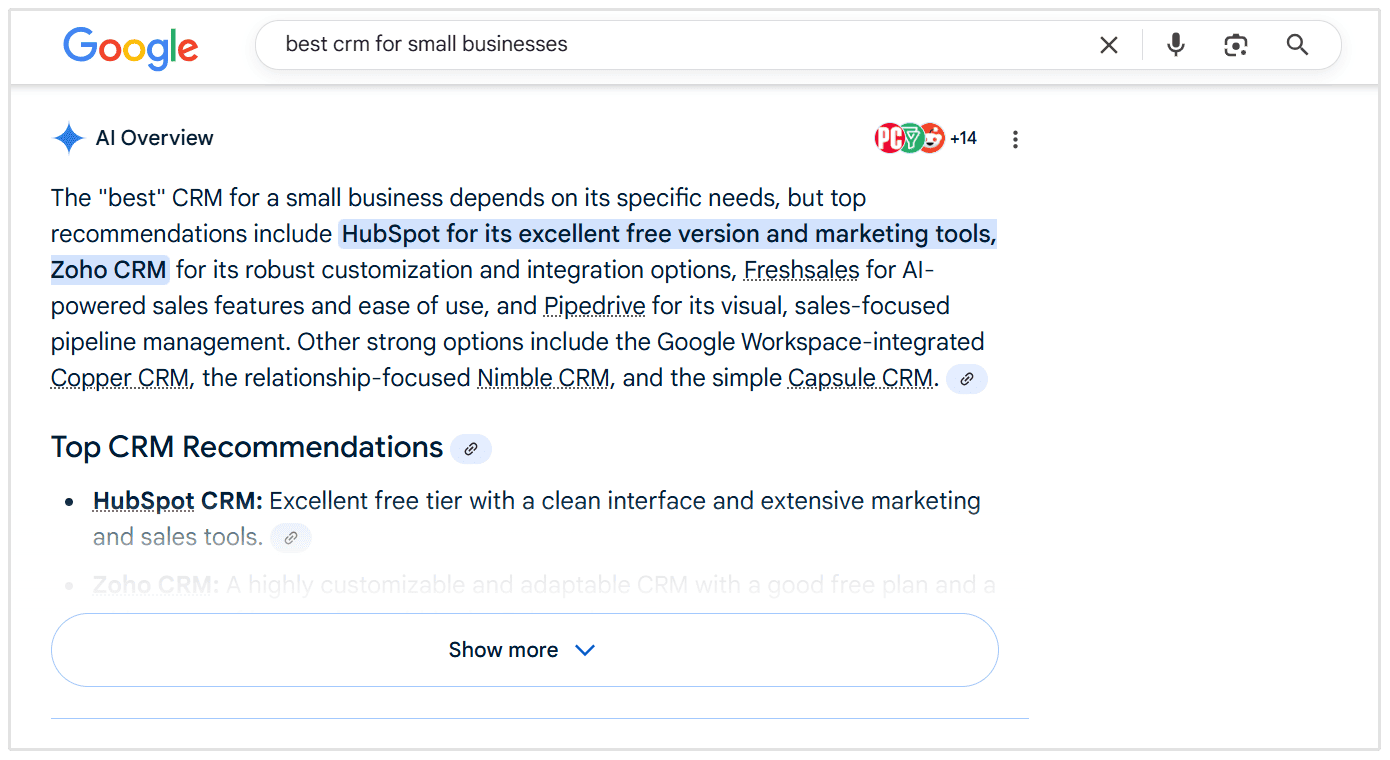Submit search with magnifying glass icon
This screenshot has width=1390, height=760.
[x=1297, y=45]
